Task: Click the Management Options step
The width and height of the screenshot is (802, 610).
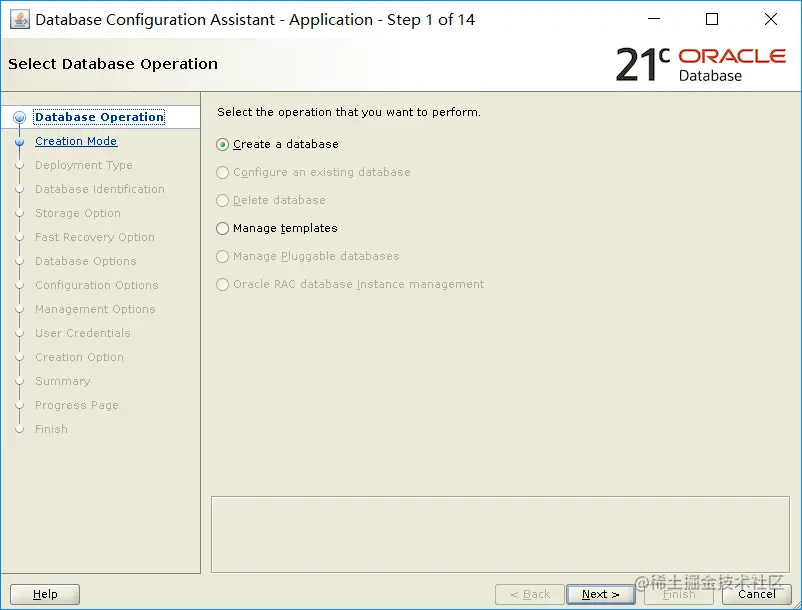Action: point(95,309)
